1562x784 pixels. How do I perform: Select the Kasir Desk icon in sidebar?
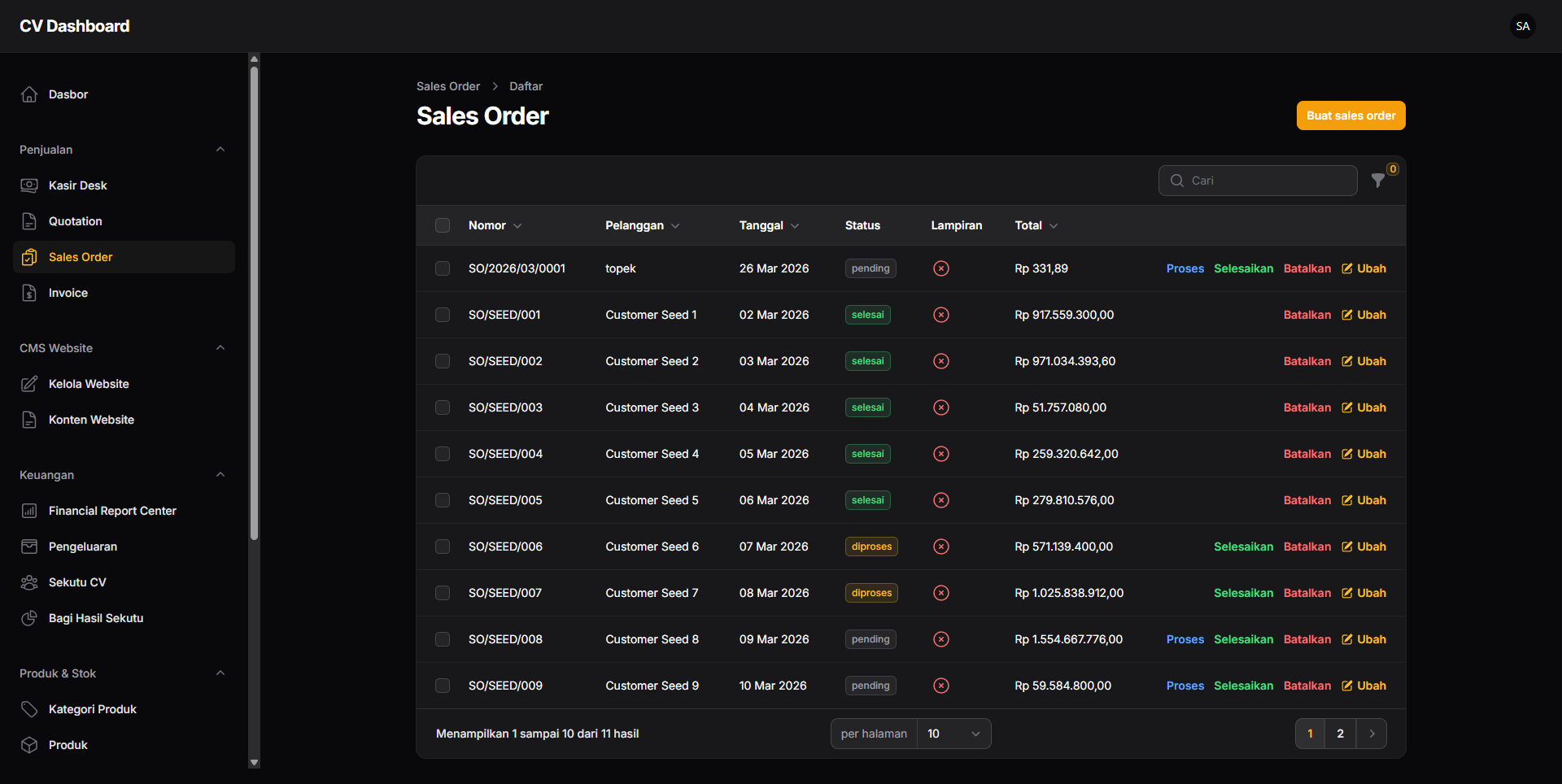click(x=29, y=185)
